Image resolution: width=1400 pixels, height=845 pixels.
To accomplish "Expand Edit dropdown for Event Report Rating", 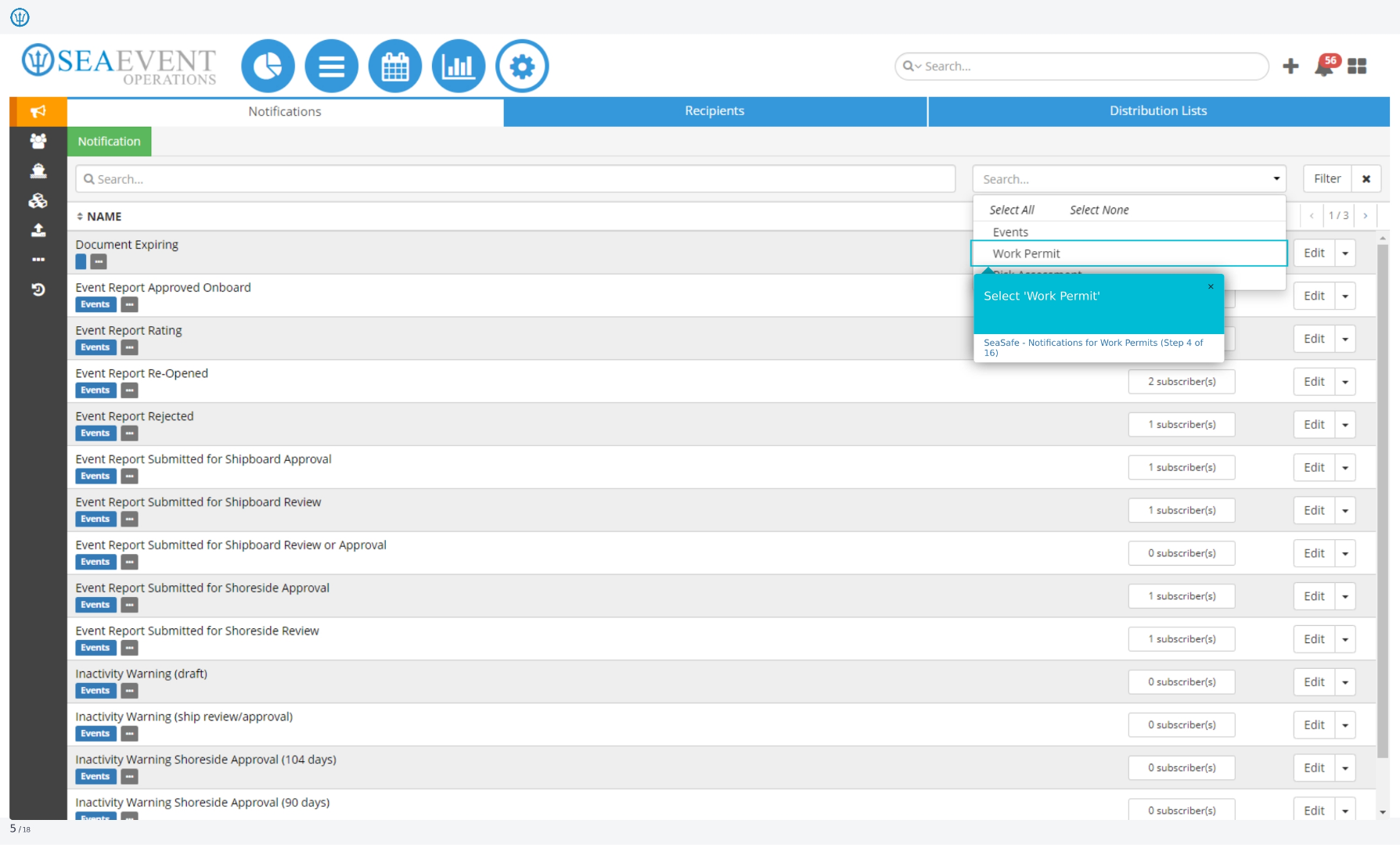I will tap(1345, 339).
